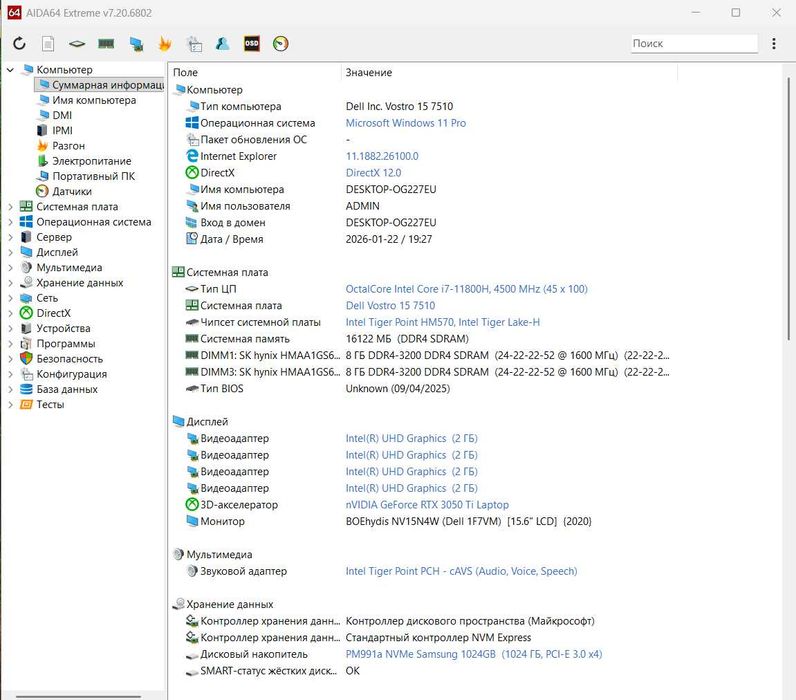This screenshot has width=796, height=700.
Task: Select the Устройства tree item
Action: point(63,328)
